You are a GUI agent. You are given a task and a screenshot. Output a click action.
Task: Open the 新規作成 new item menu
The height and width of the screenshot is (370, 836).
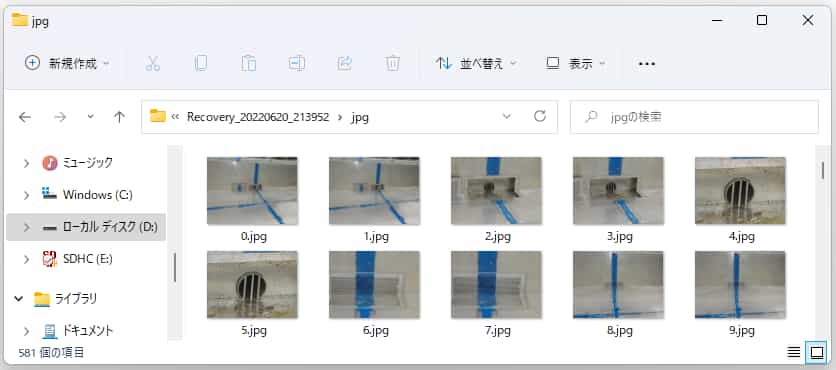(x=67, y=64)
